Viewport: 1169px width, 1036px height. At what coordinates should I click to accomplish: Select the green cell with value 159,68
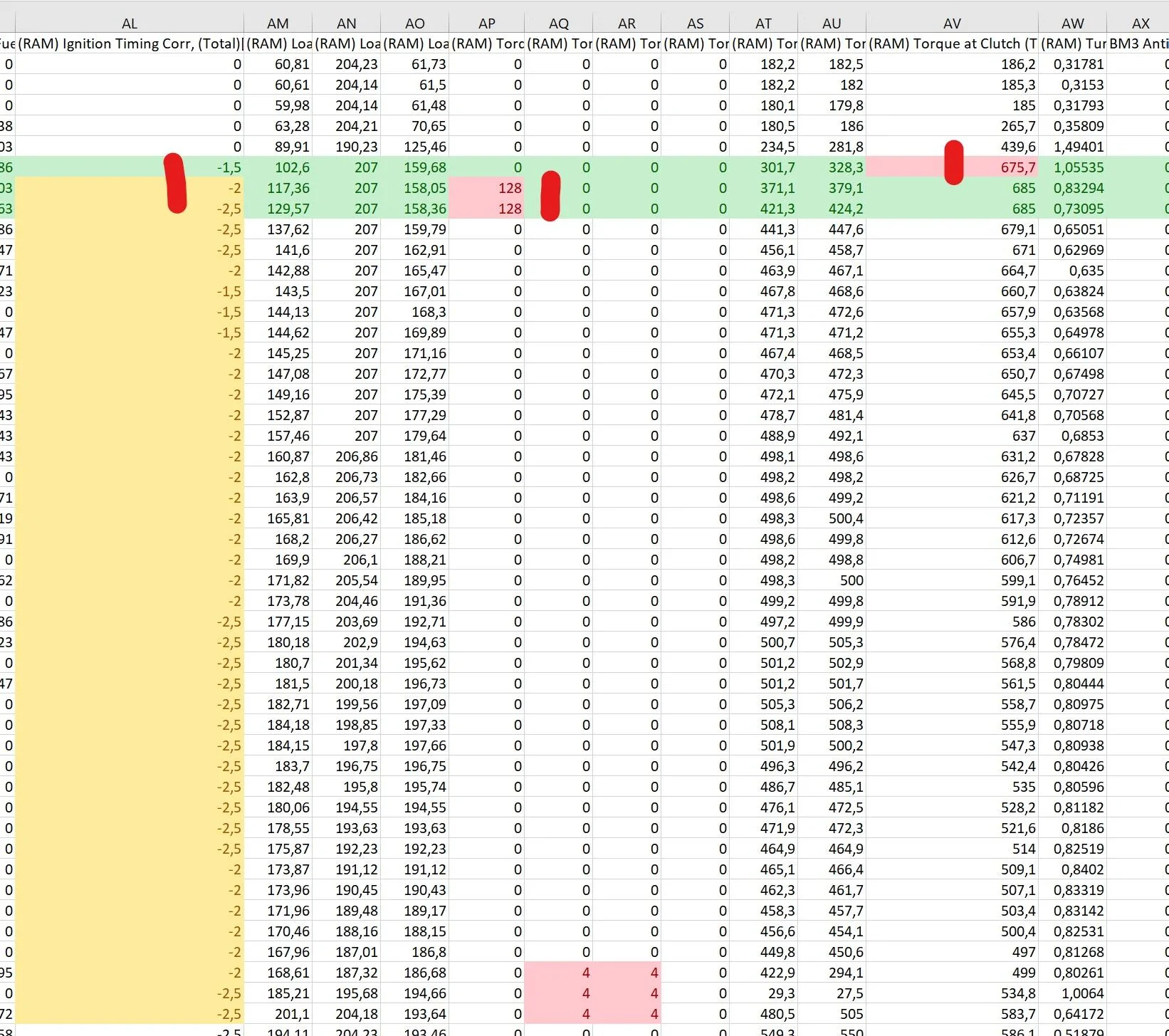pyautogui.click(x=414, y=167)
